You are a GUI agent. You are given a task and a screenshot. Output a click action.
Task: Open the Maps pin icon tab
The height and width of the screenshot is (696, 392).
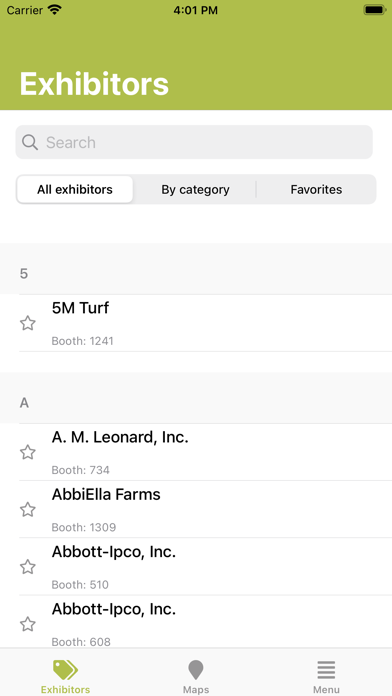click(x=196, y=670)
